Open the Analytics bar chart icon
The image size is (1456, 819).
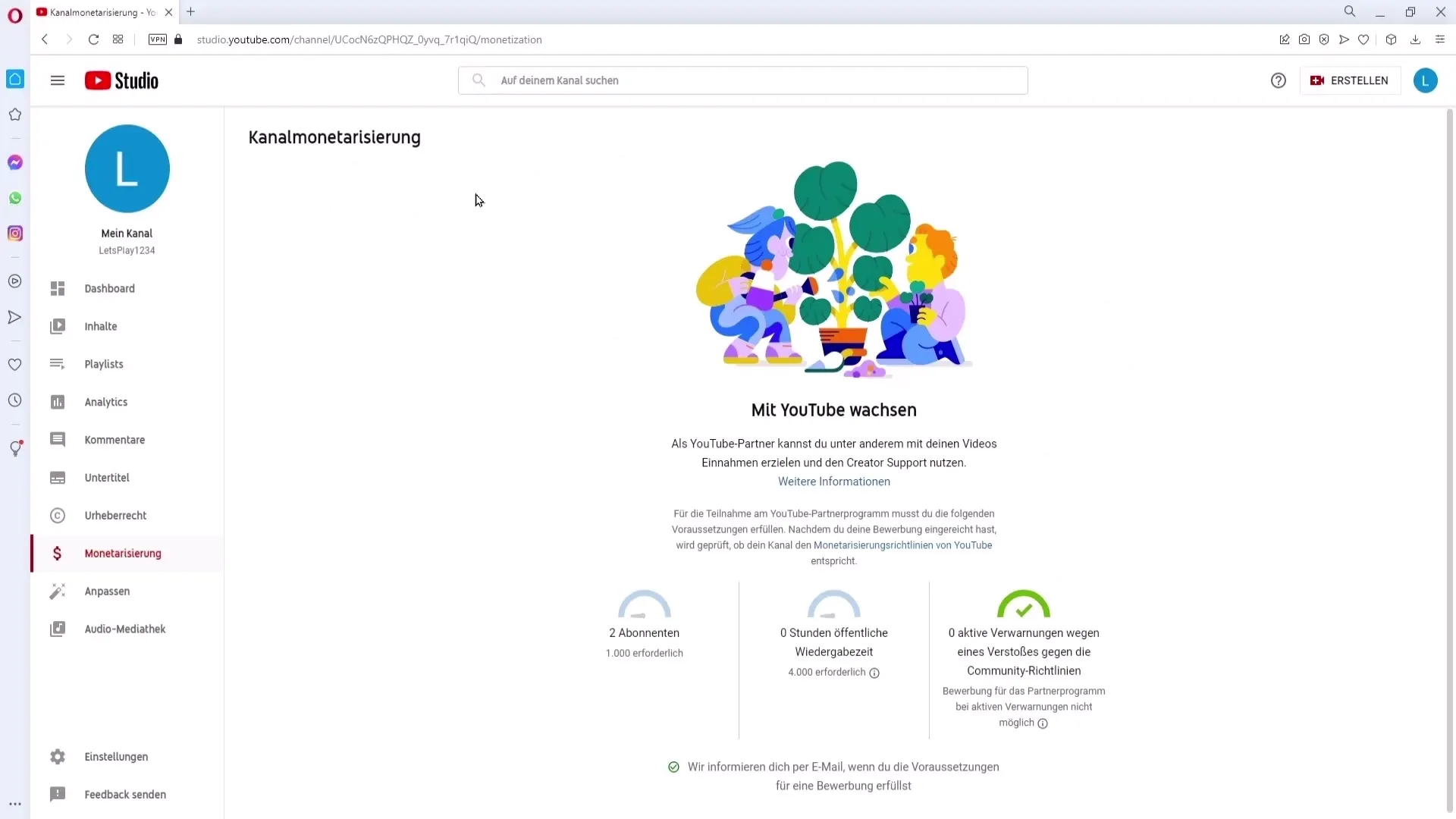click(58, 402)
